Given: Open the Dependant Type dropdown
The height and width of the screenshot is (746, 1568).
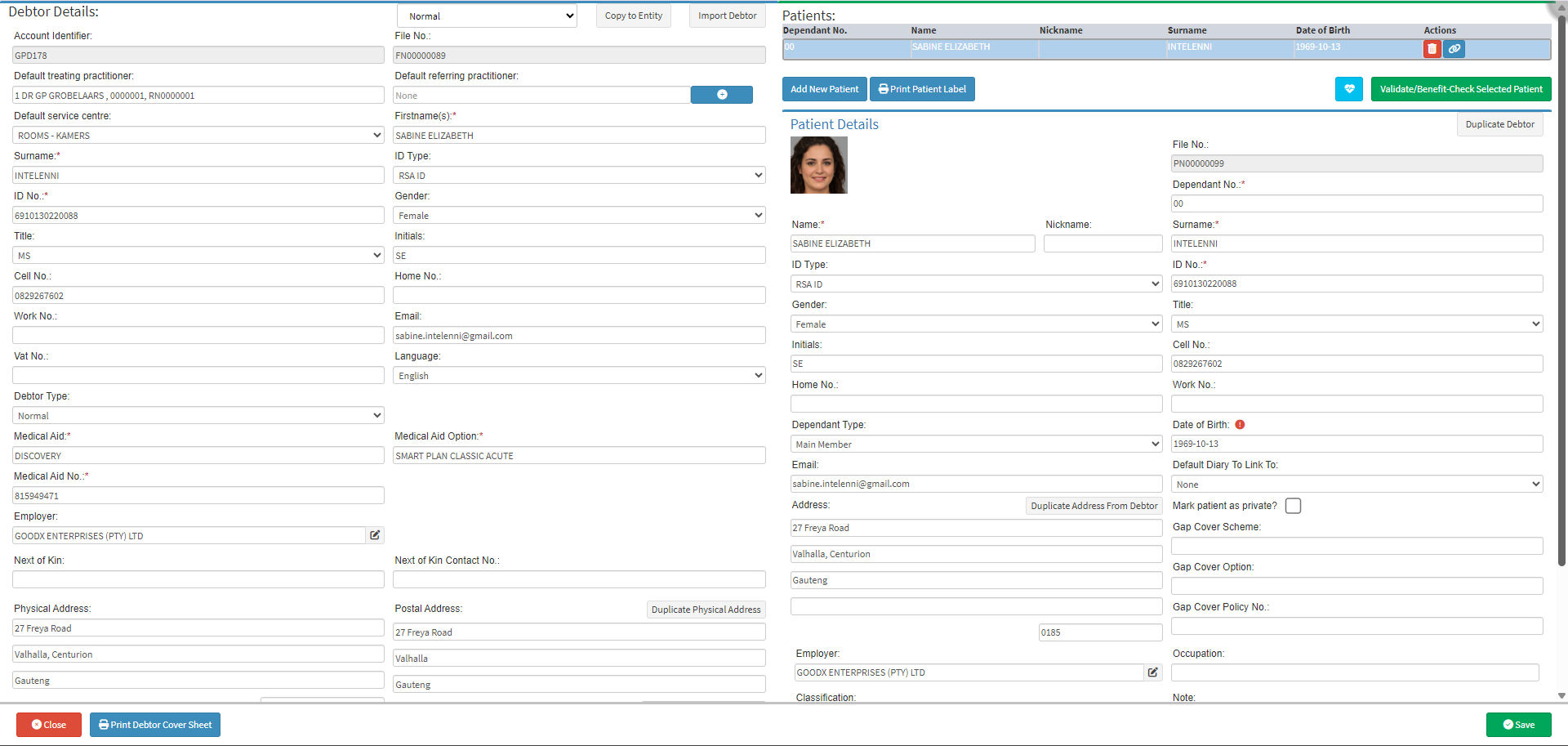Looking at the screenshot, I should point(976,444).
